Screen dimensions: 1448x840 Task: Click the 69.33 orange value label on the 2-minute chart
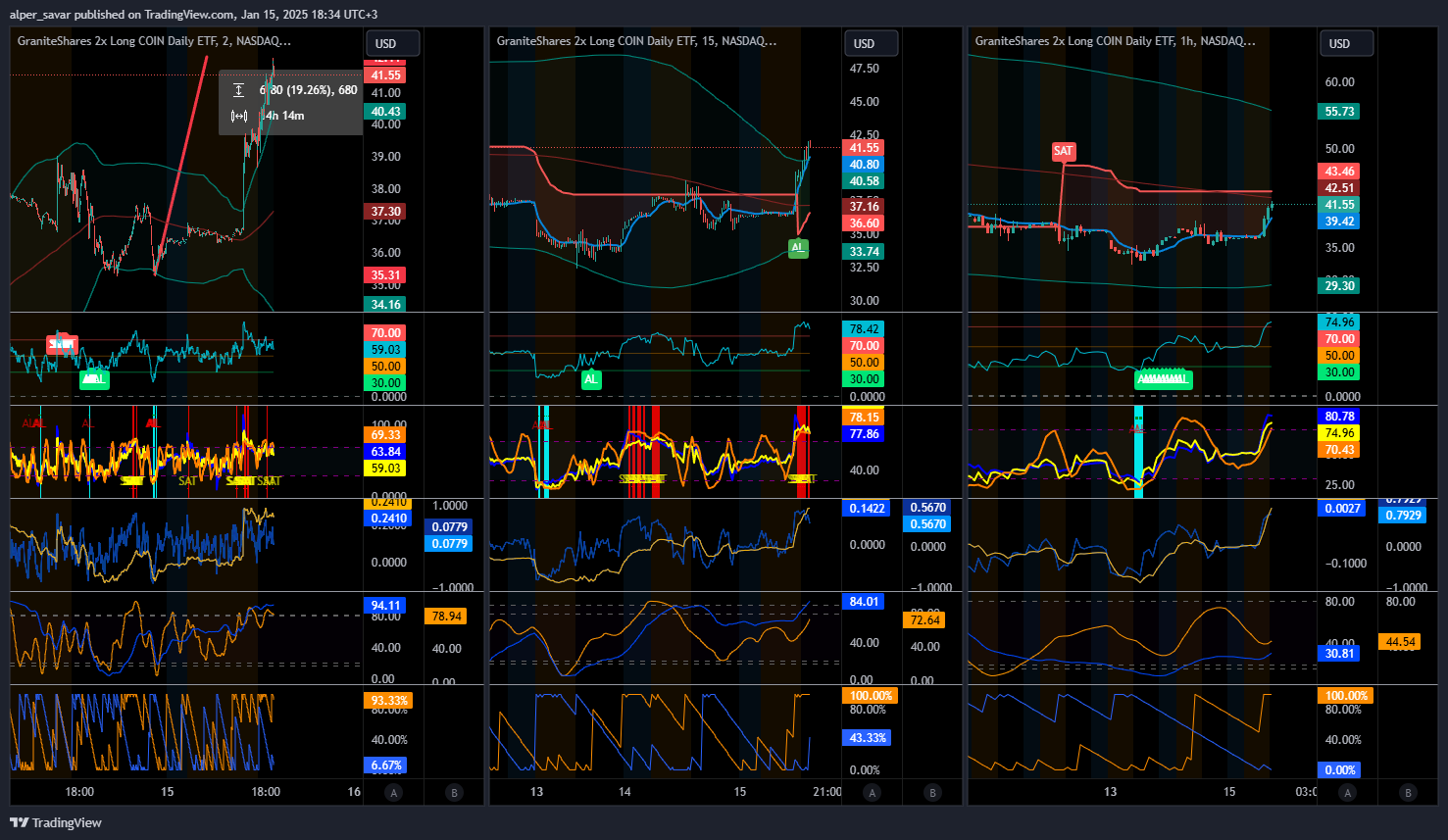point(385,435)
